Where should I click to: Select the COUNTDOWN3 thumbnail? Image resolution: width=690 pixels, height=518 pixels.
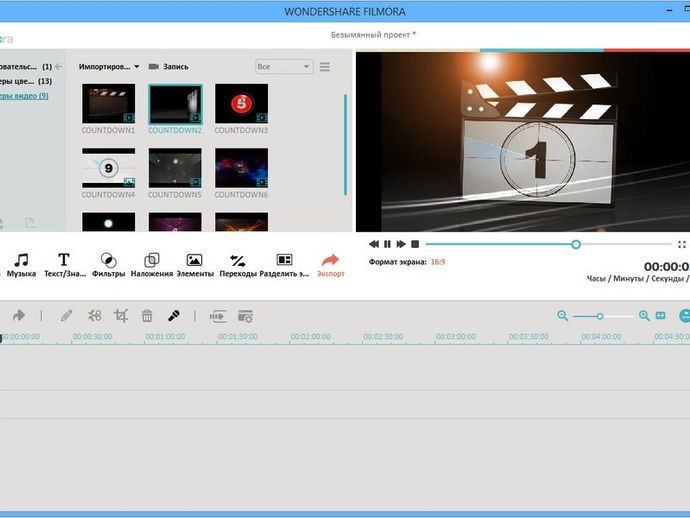pos(241,104)
